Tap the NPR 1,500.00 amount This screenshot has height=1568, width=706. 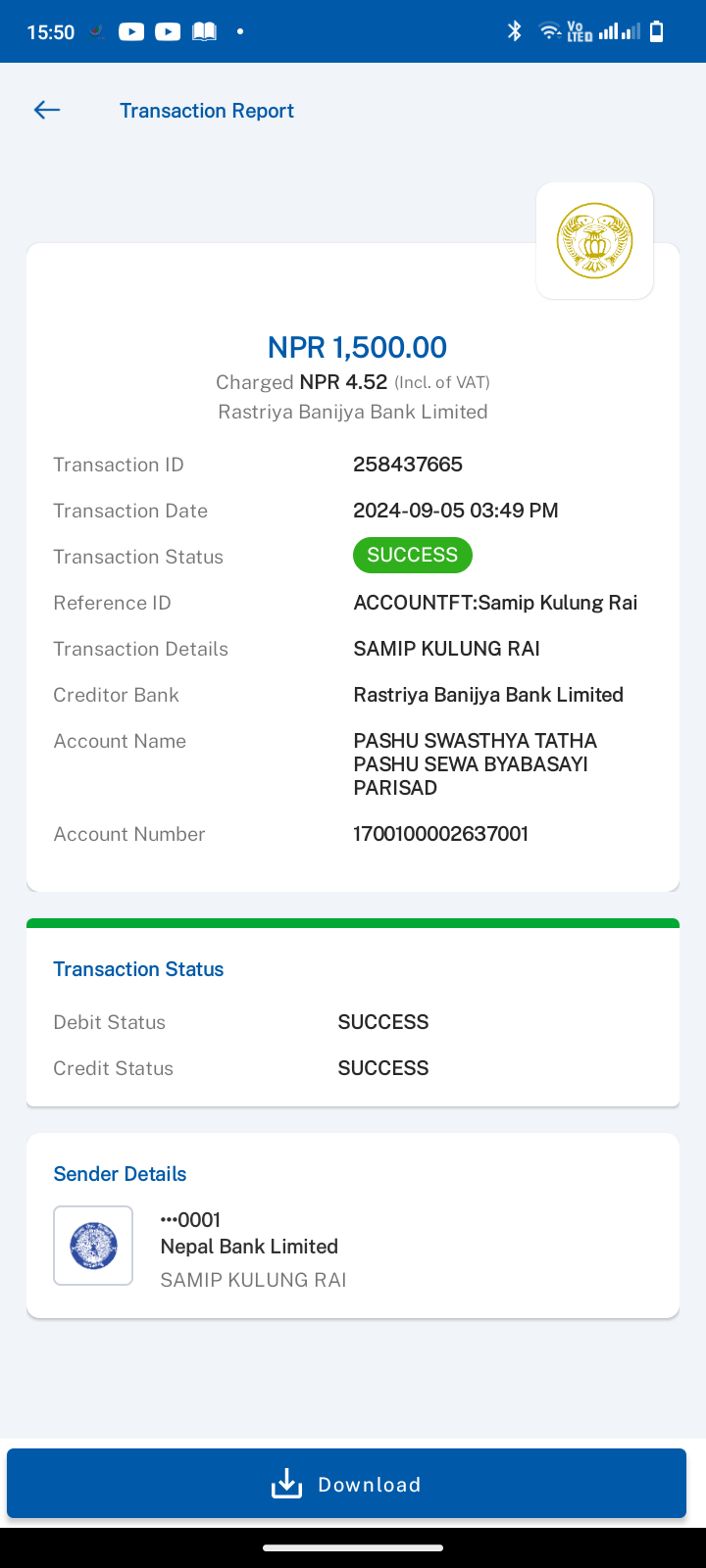click(357, 347)
